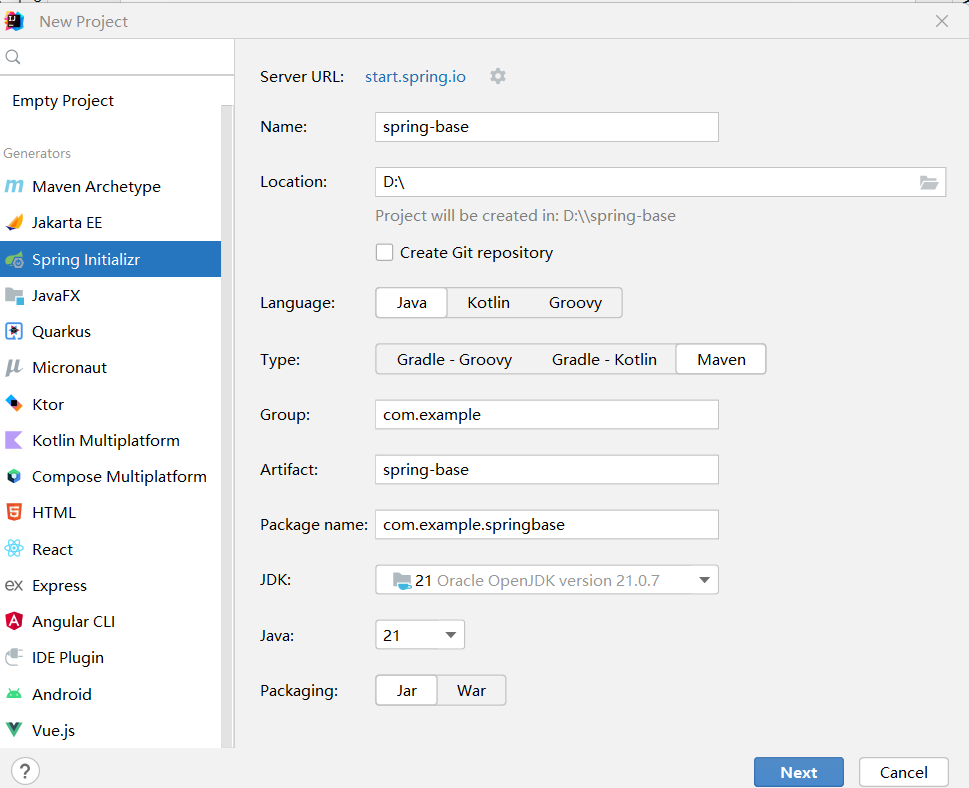Enable Create Git repository checkbox
Image resolution: width=969 pixels, height=788 pixels.
(x=384, y=252)
